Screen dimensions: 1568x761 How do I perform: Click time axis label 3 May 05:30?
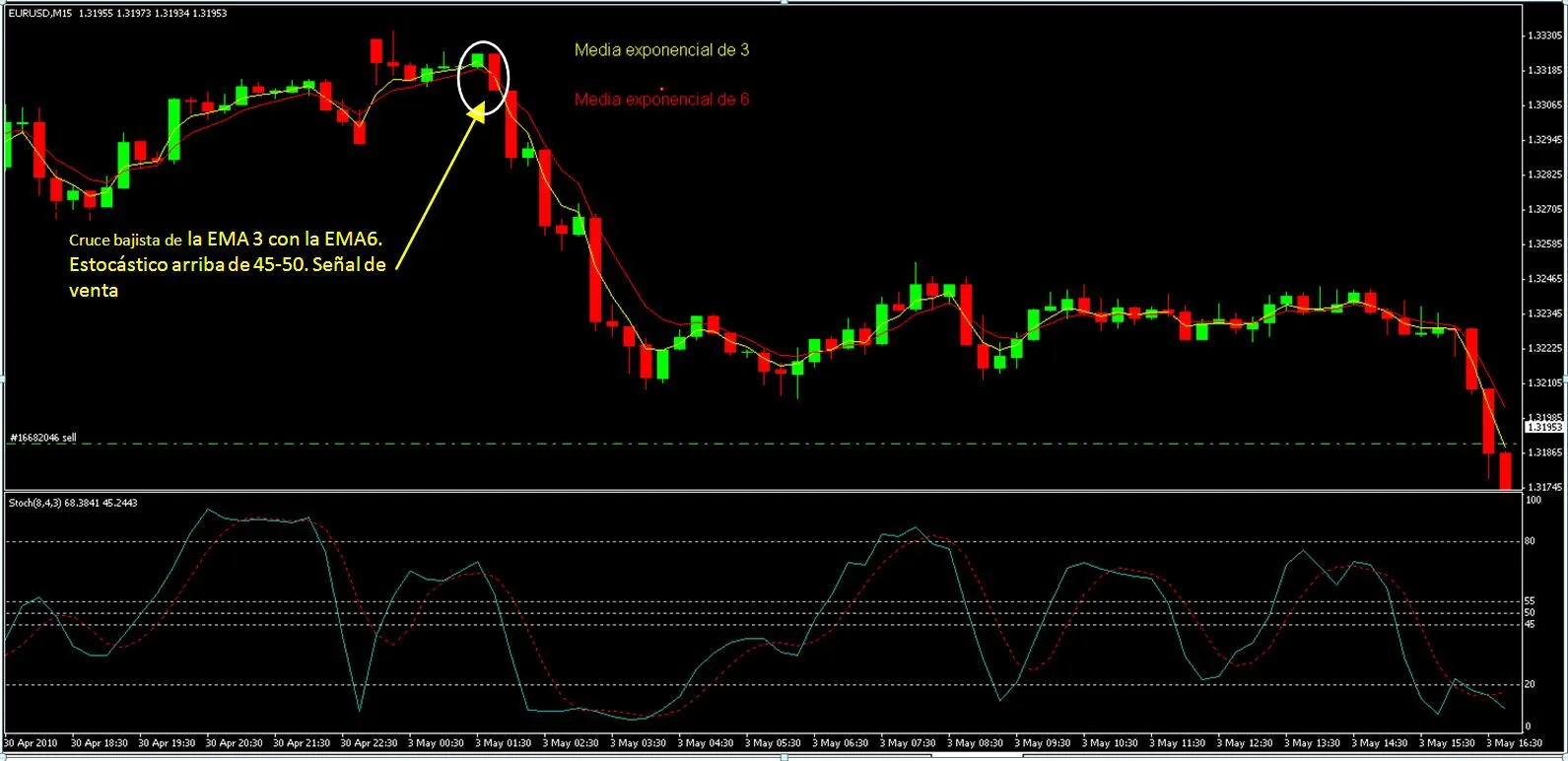point(773,743)
